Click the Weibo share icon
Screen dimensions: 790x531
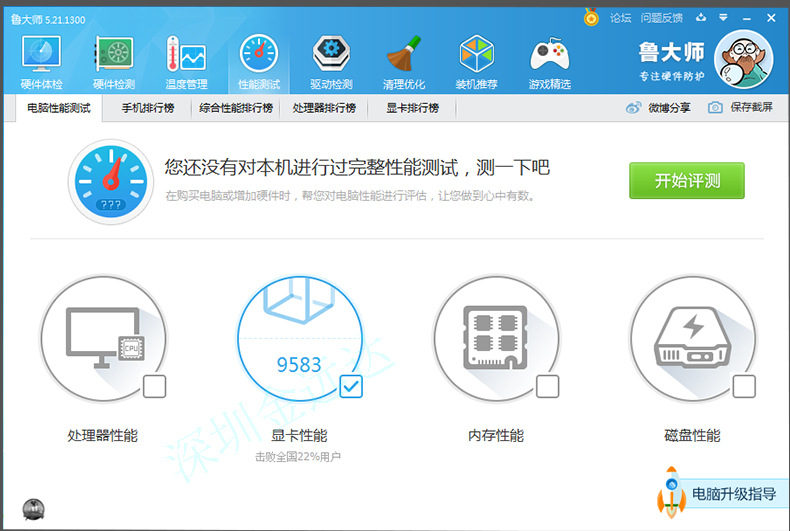click(633, 107)
